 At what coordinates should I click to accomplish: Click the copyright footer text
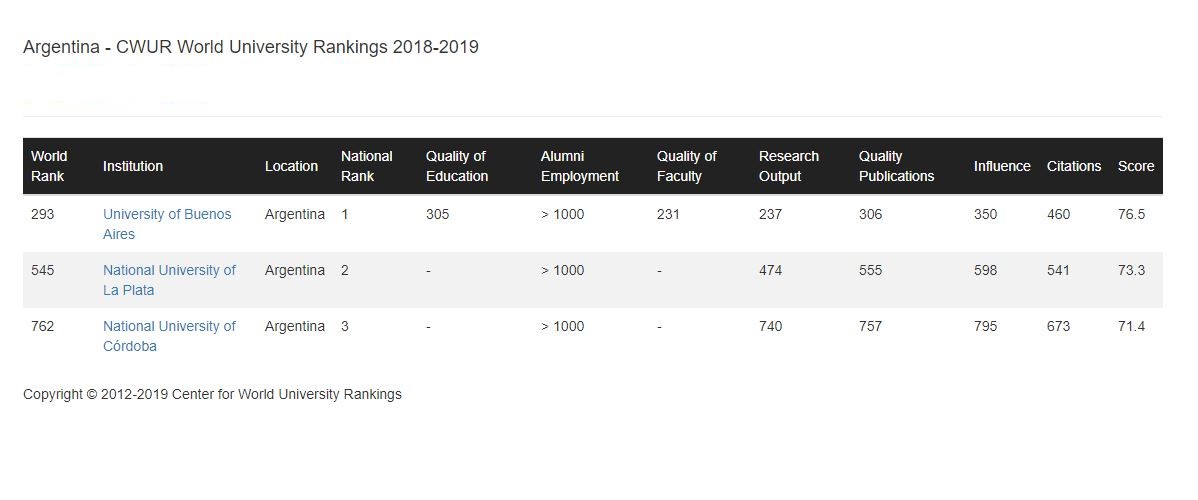pos(212,394)
